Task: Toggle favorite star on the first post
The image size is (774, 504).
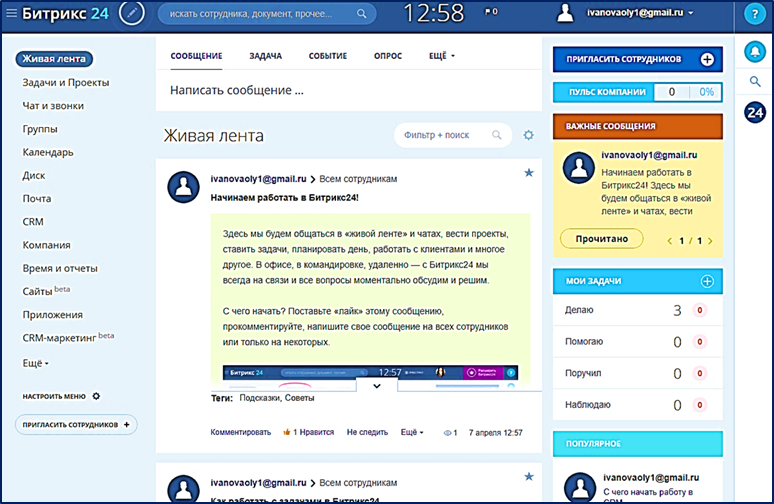Action: (x=529, y=173)
